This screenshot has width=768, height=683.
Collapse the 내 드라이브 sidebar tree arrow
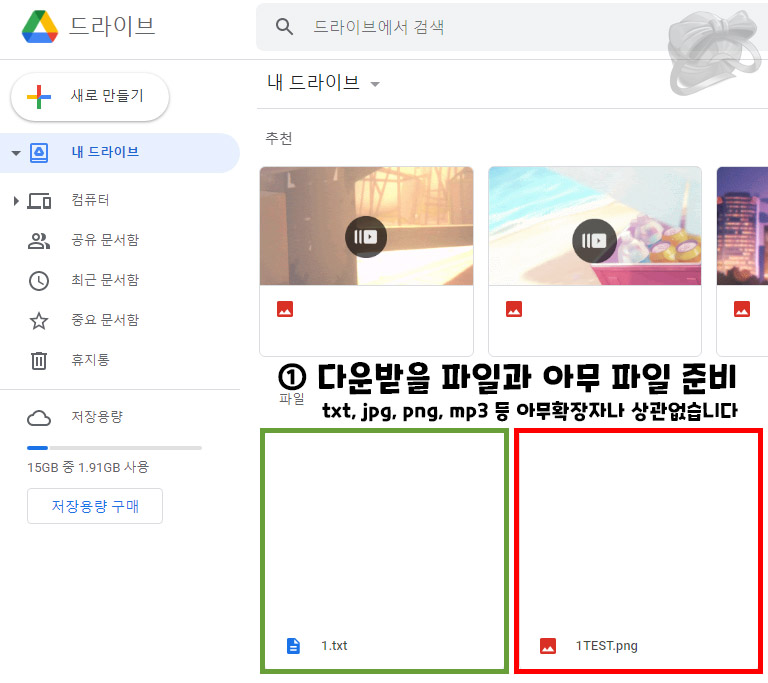[16, 153]
